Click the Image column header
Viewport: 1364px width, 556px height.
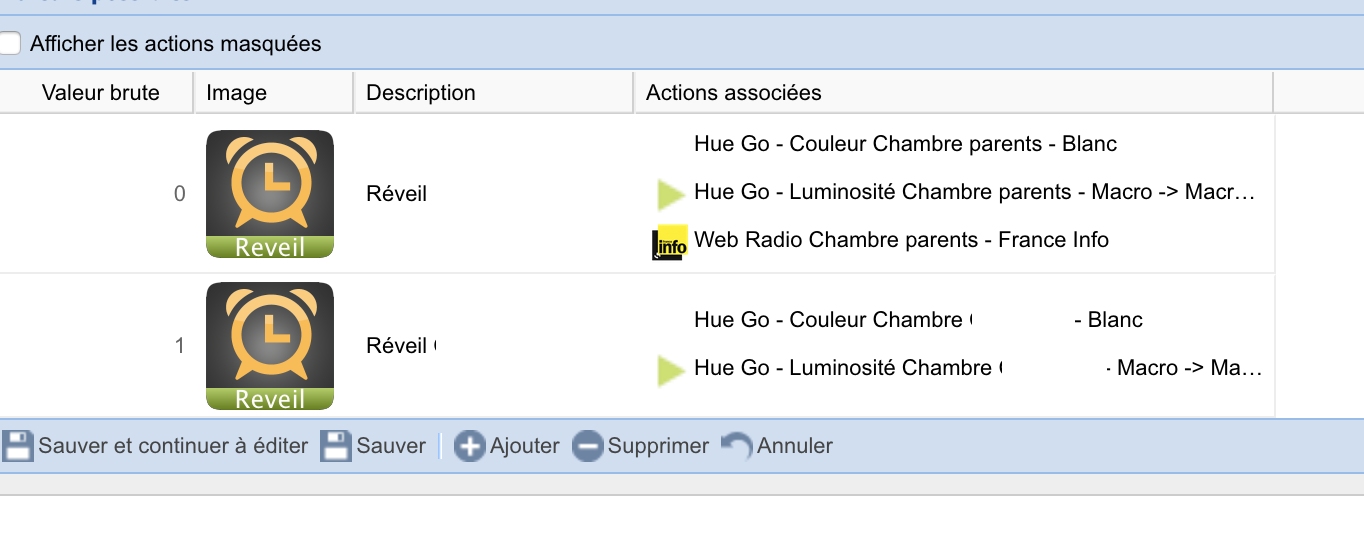tap(274, 93)
